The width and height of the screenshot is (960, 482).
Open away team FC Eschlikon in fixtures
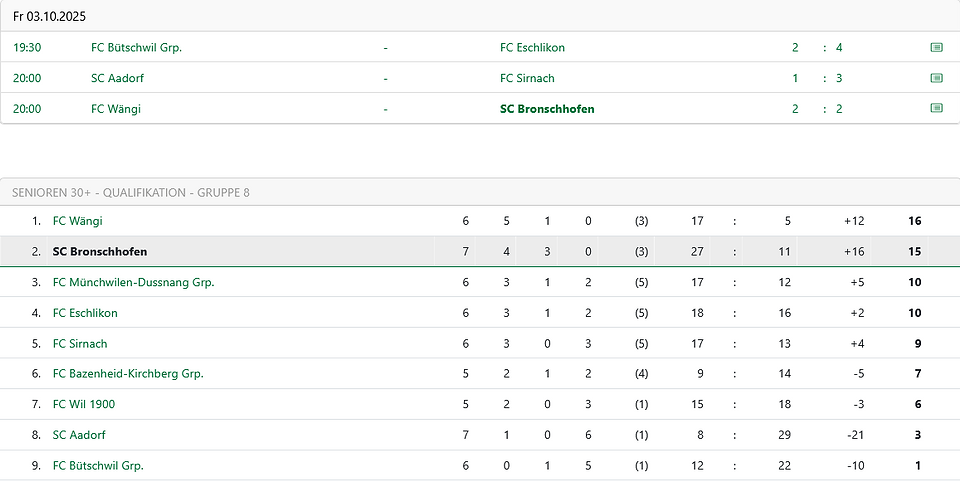click(x=533, y=48)
